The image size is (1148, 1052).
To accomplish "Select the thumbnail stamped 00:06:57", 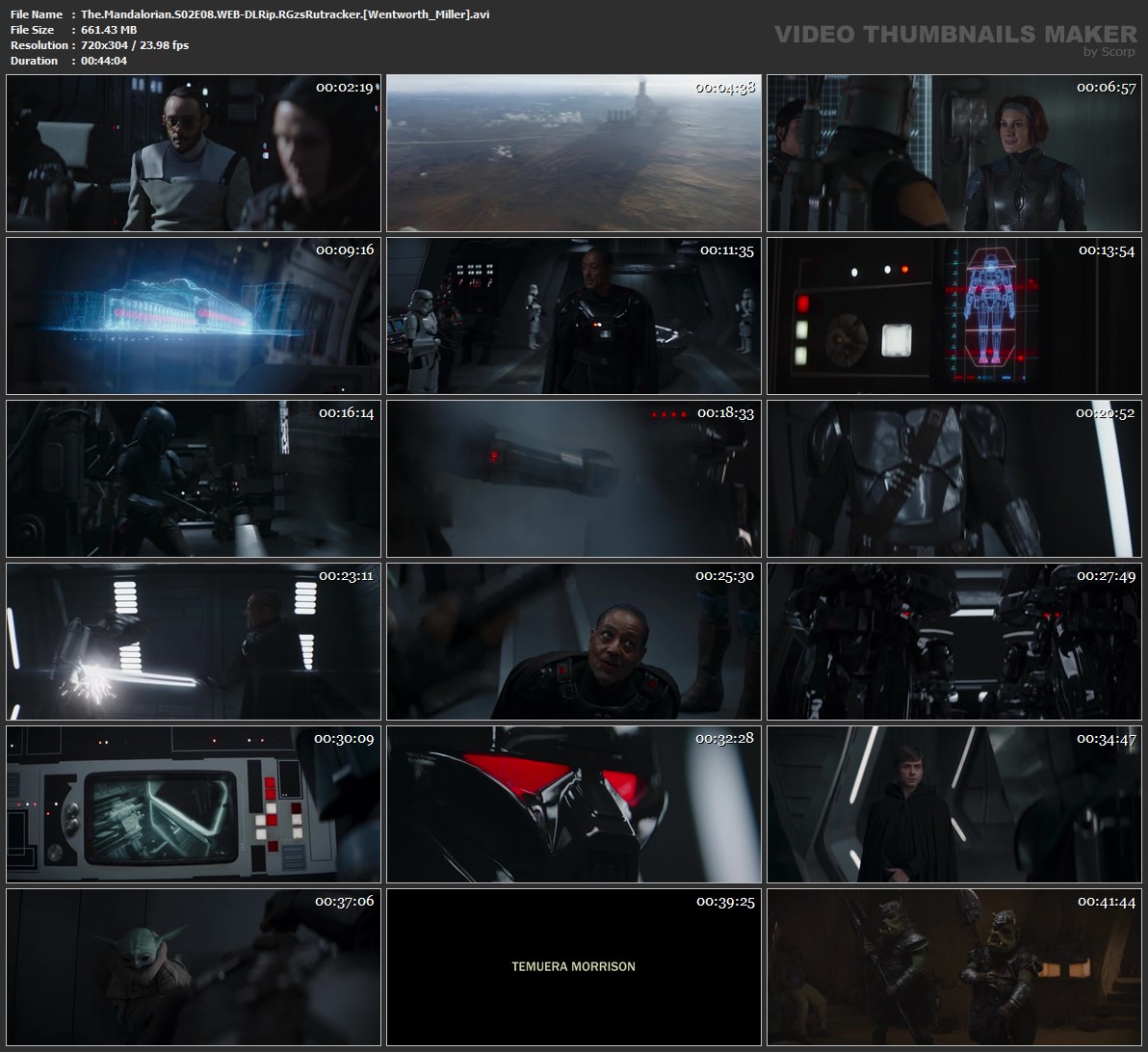I will (954, 152).
